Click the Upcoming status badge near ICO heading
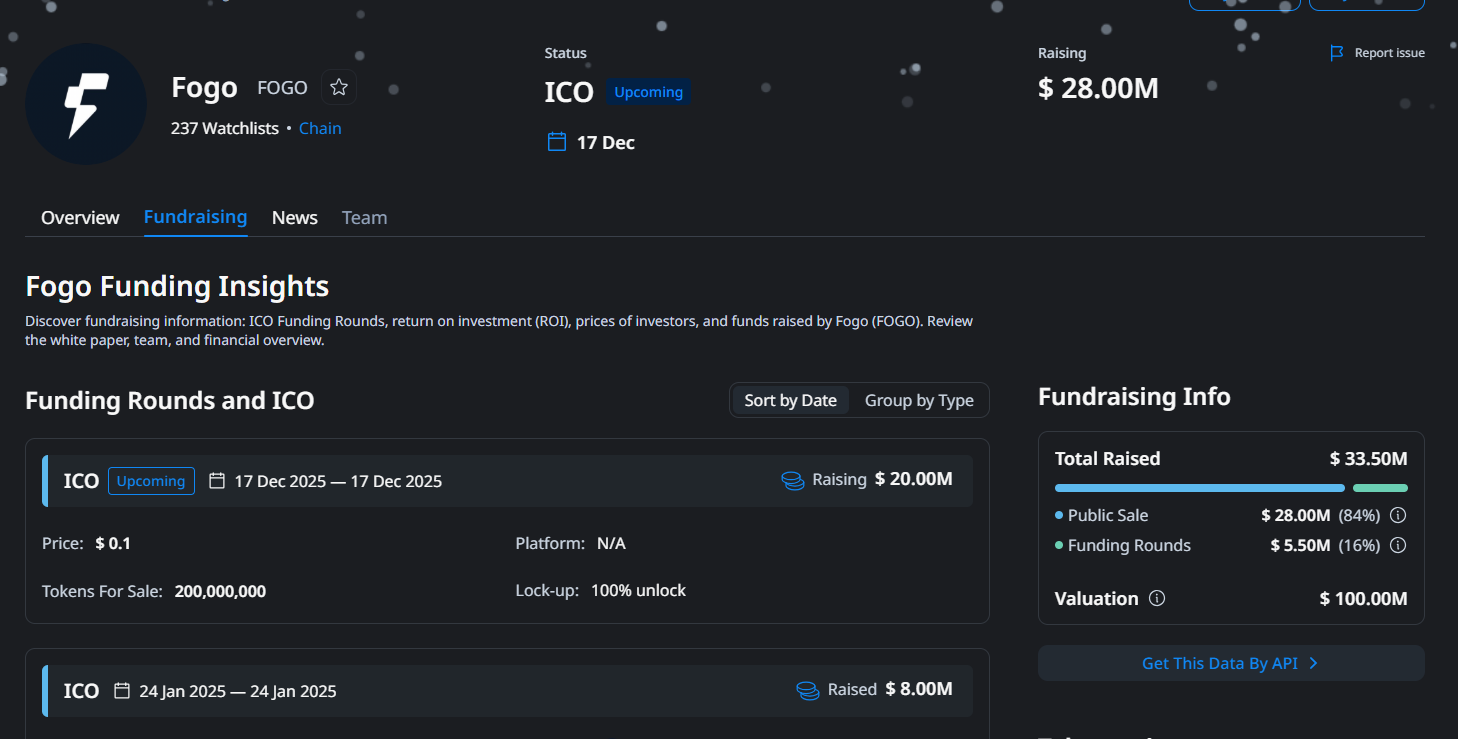The height and width of the screenshot is (739, 1458). (648, 92)
